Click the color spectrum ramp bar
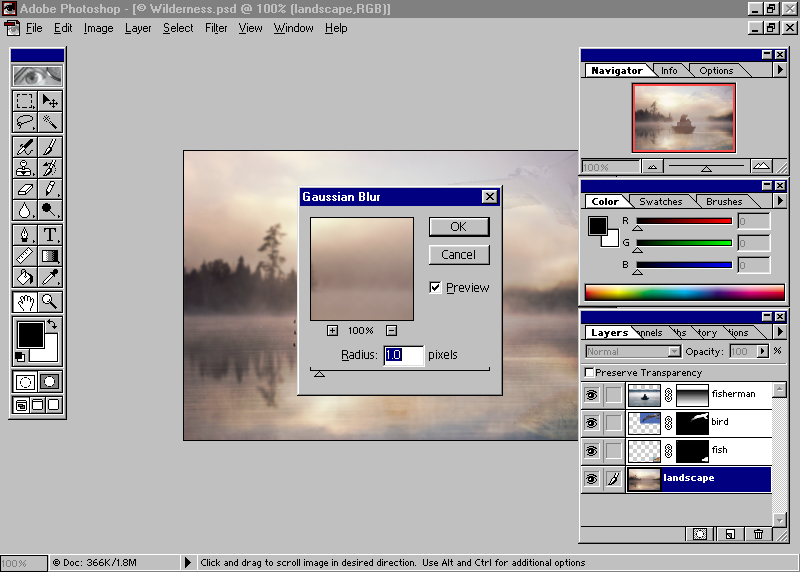 pyautogui.click(x=685, y=292)
